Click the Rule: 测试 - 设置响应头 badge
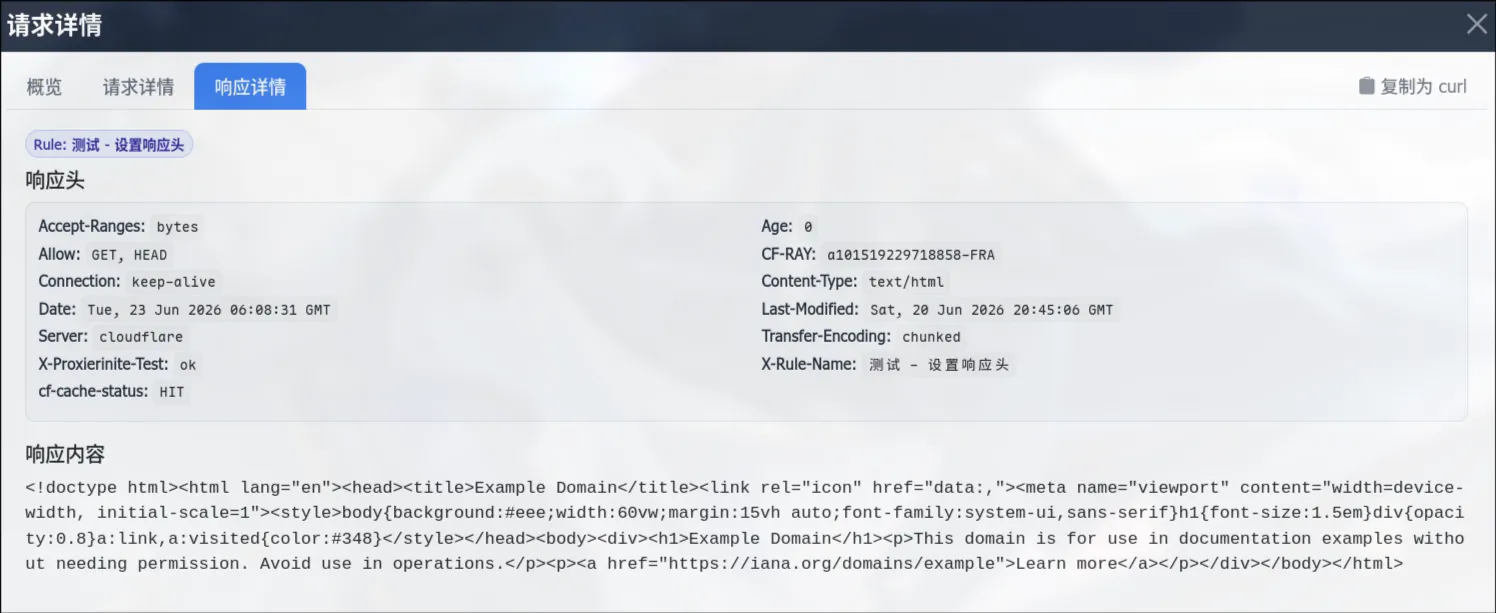Image resolution: width=1496 pixels, height=613 pixels. (x=109, y=145)
